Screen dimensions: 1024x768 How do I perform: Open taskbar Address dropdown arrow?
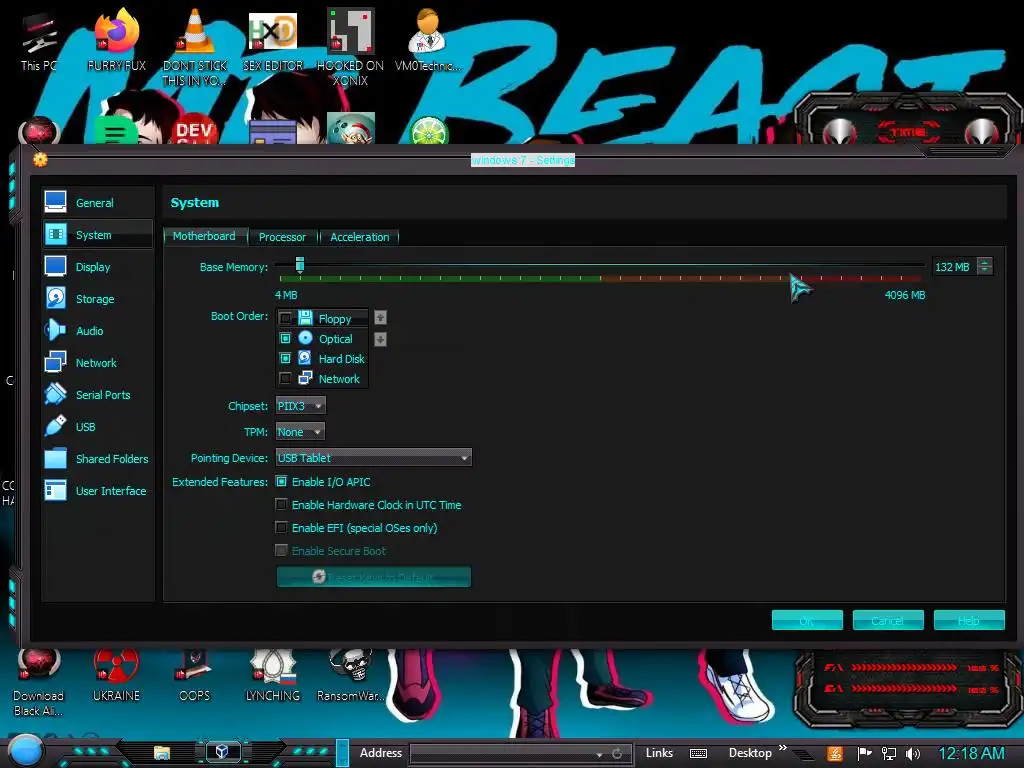[599, 754]
